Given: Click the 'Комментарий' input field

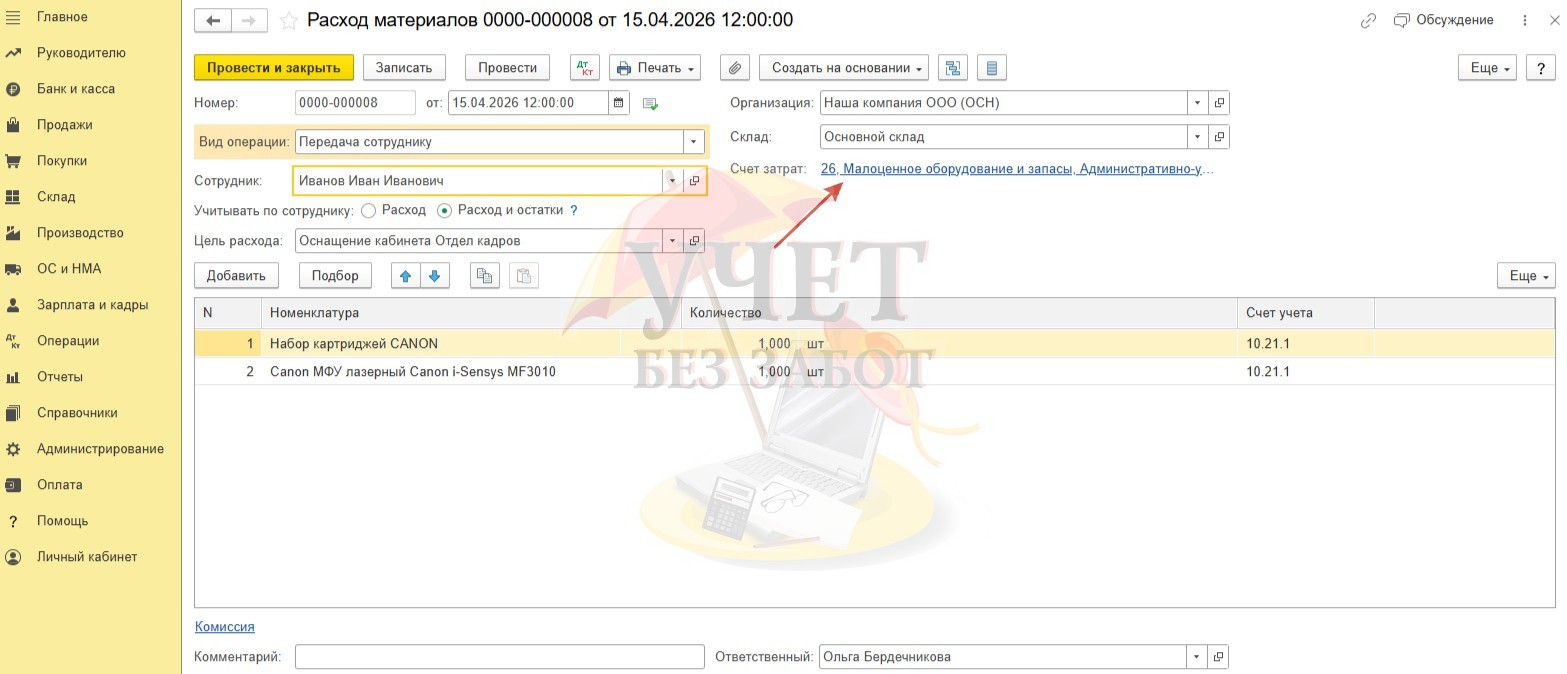Looking at the screenshot, I should (499, 657).
